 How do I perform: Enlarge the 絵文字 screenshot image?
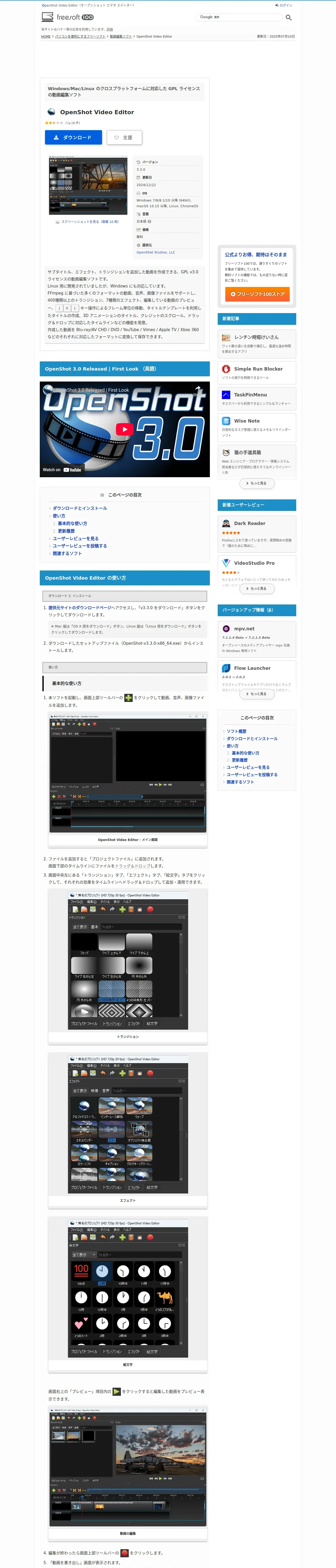pyautogui.click(x=128, y=1289)
